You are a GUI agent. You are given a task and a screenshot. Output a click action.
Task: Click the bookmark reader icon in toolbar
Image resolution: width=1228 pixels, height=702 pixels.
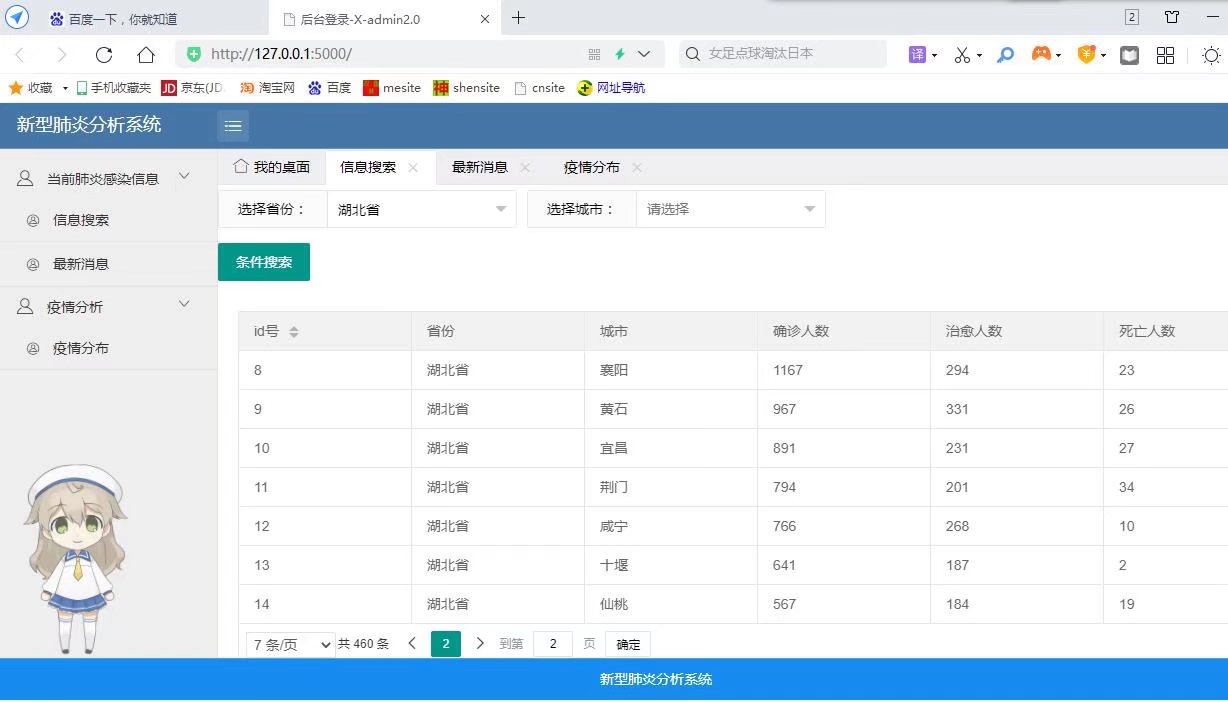(x=1129, y=55)
